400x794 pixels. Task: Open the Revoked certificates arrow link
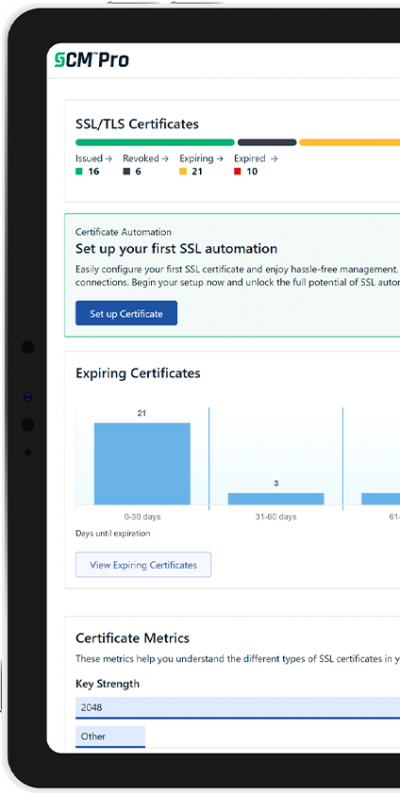pos(146,158)
